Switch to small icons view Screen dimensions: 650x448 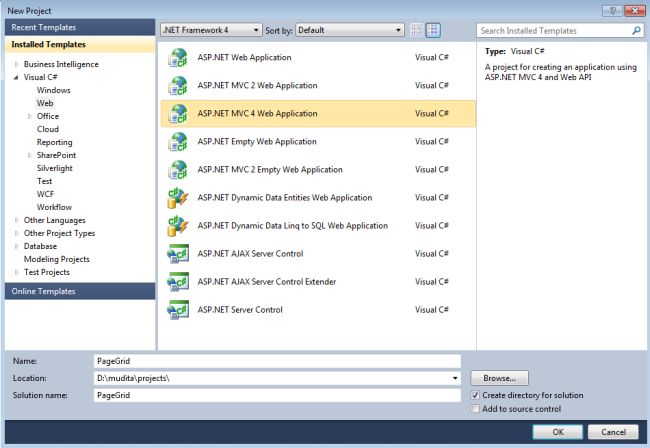pos(417,30)
